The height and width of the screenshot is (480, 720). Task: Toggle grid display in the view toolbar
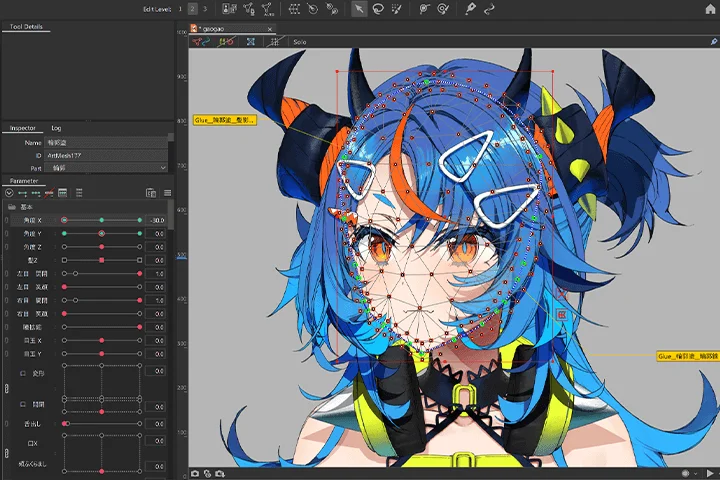275,42
